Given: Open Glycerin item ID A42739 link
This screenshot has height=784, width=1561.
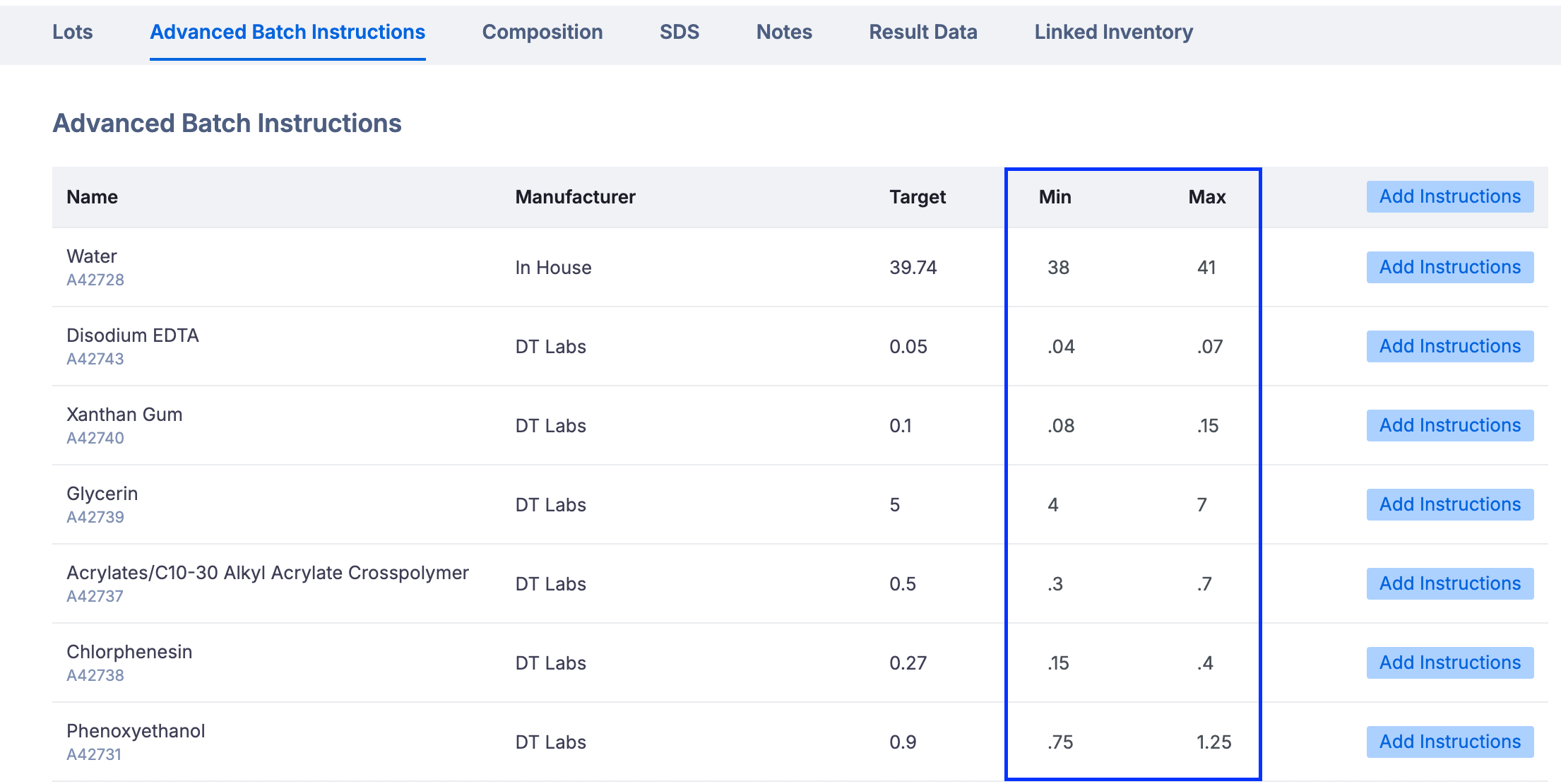Looking at the screenshot, I should point(95,517).
